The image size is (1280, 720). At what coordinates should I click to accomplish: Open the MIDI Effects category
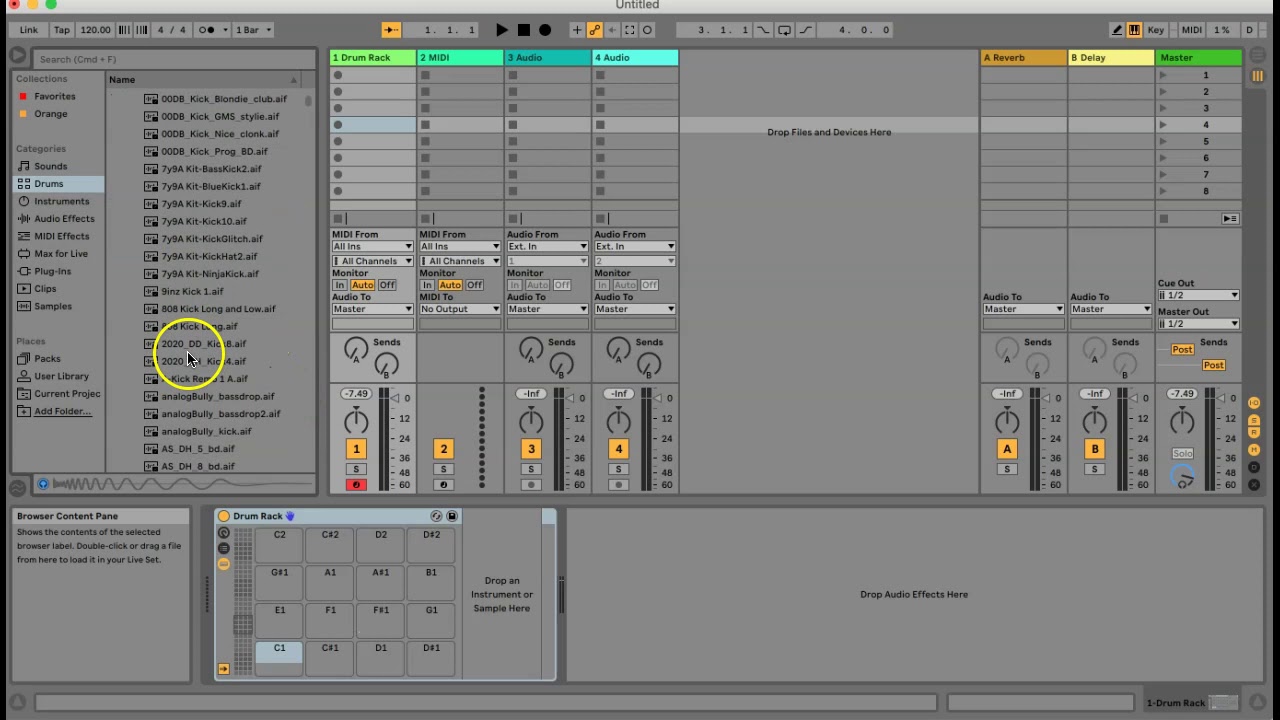coord(61,236)
